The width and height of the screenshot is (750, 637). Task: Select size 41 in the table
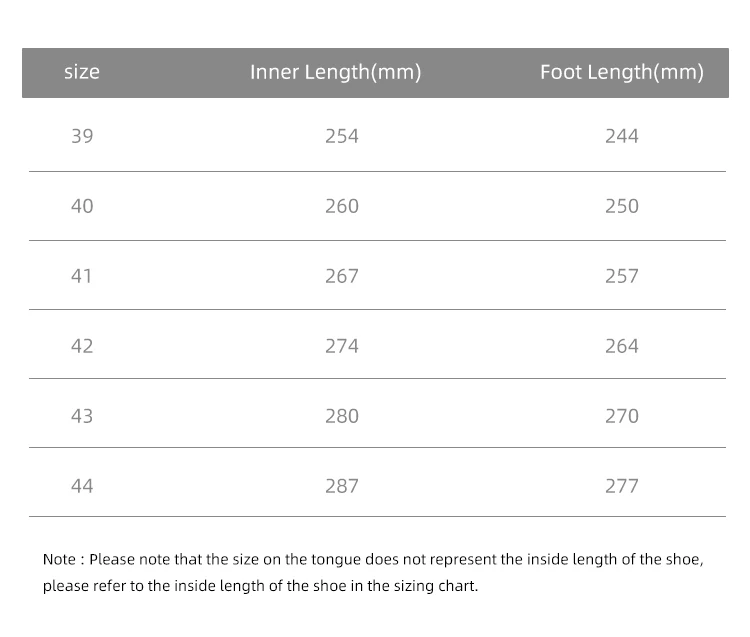[82, 276]
